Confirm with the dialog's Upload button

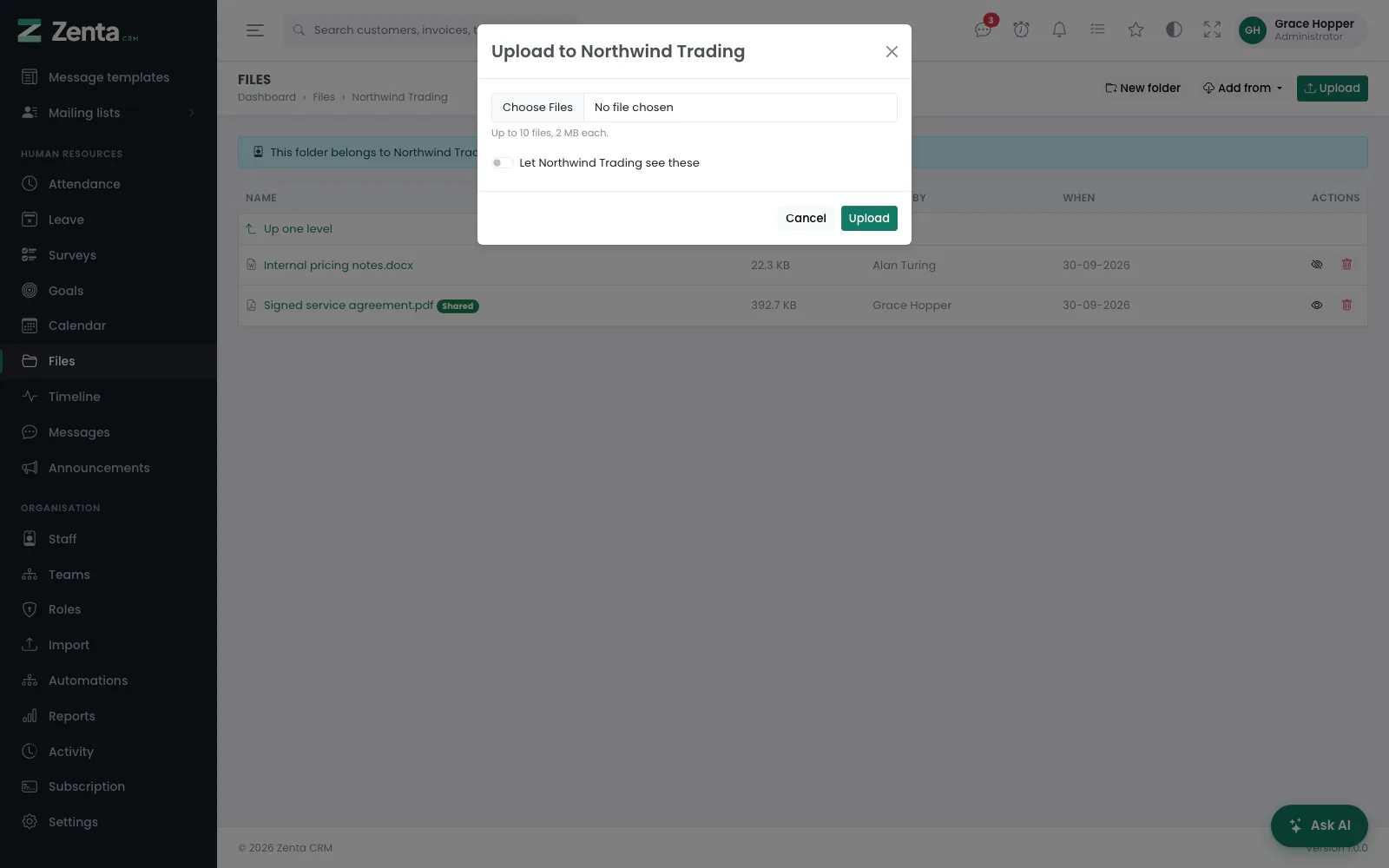[x=869, y=219]
